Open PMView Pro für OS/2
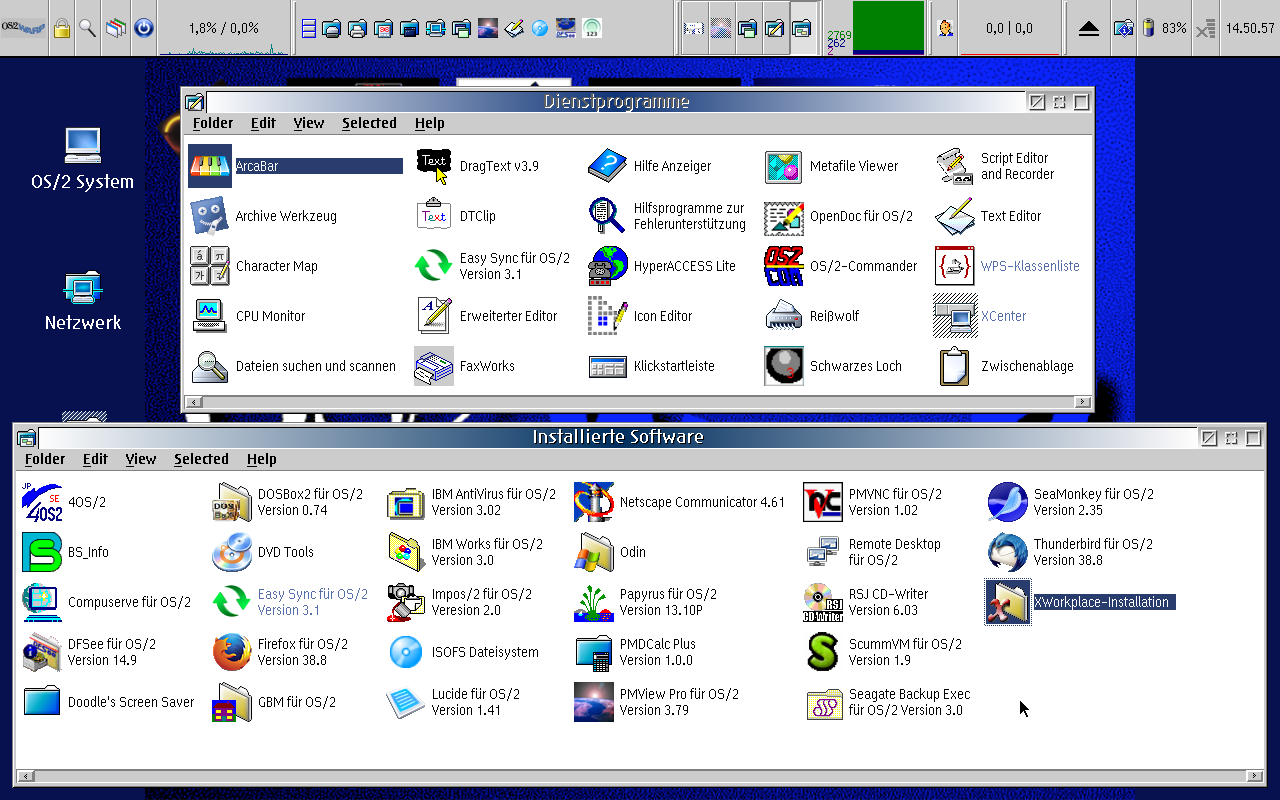 [594, 702]
